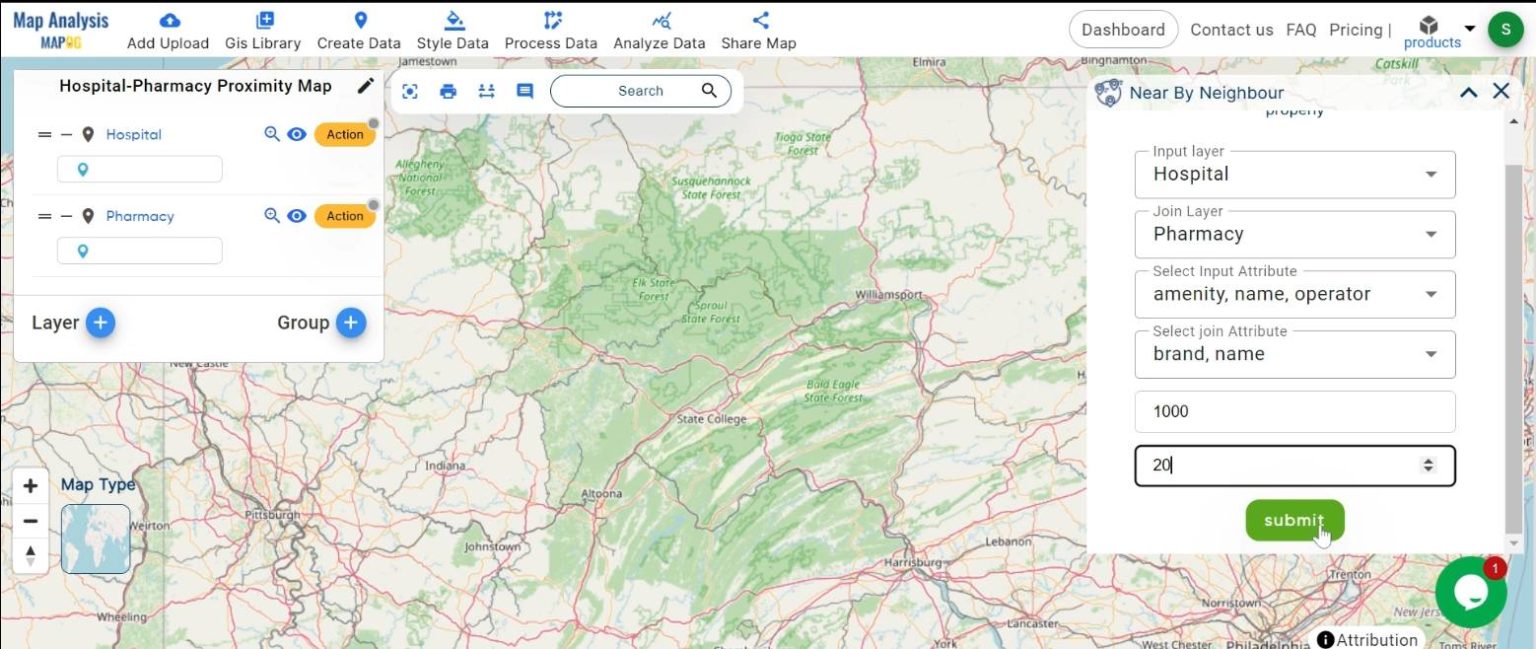Viewport: 1536px width, 649px height.
Task: Edit the map title with pencil icon
Action: (x=366, y=86)
